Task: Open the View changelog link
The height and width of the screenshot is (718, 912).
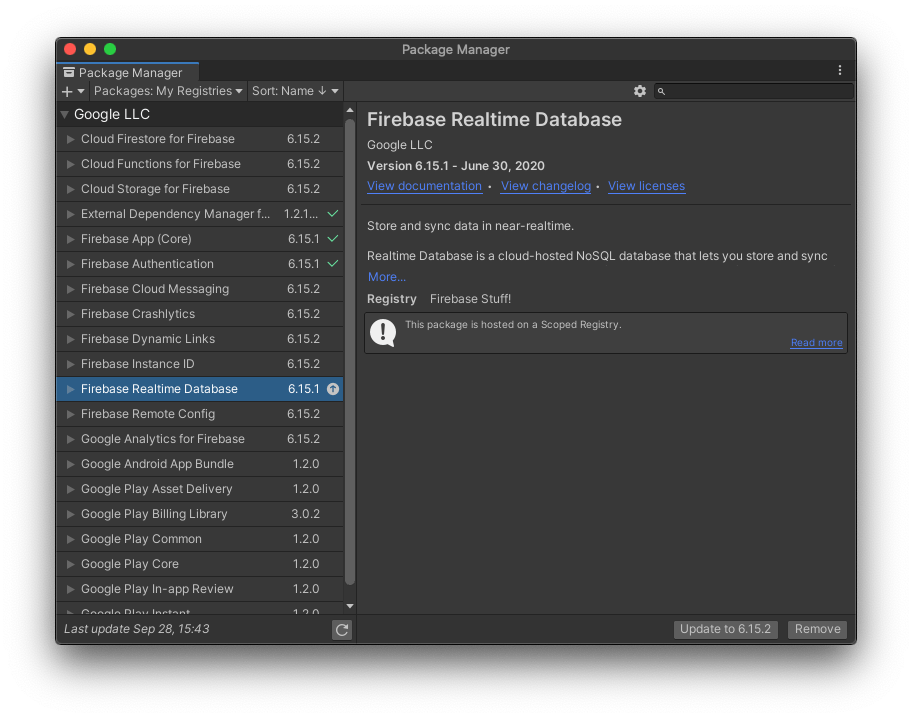Action: click(x=546, y=186)
